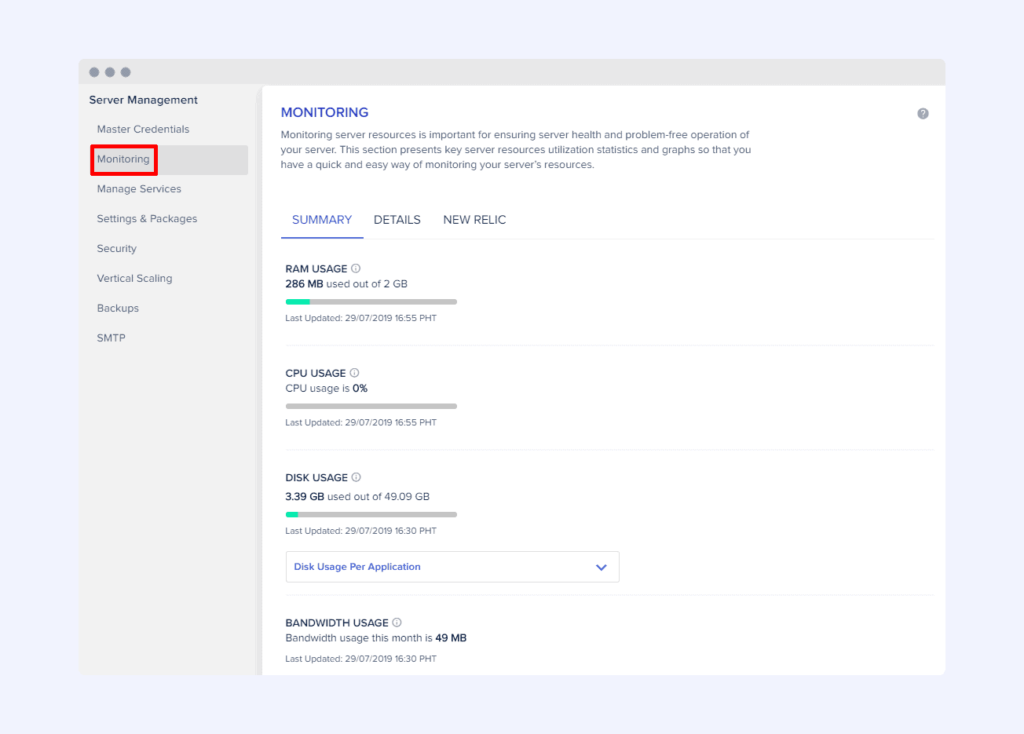Click the RAM usage progress bar
Image resolution: width=1024 pixels, height=734 pixels.
(371, 302)
